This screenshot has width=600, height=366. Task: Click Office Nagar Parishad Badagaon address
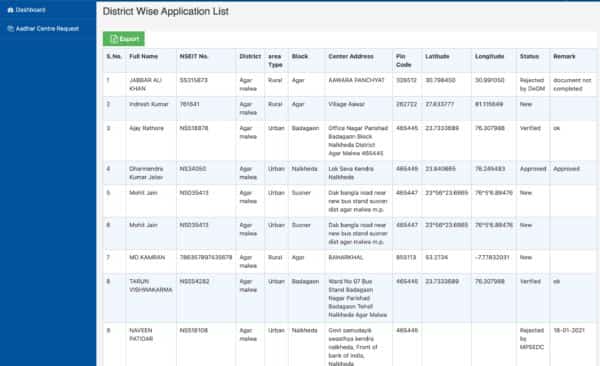click(358, 141)
